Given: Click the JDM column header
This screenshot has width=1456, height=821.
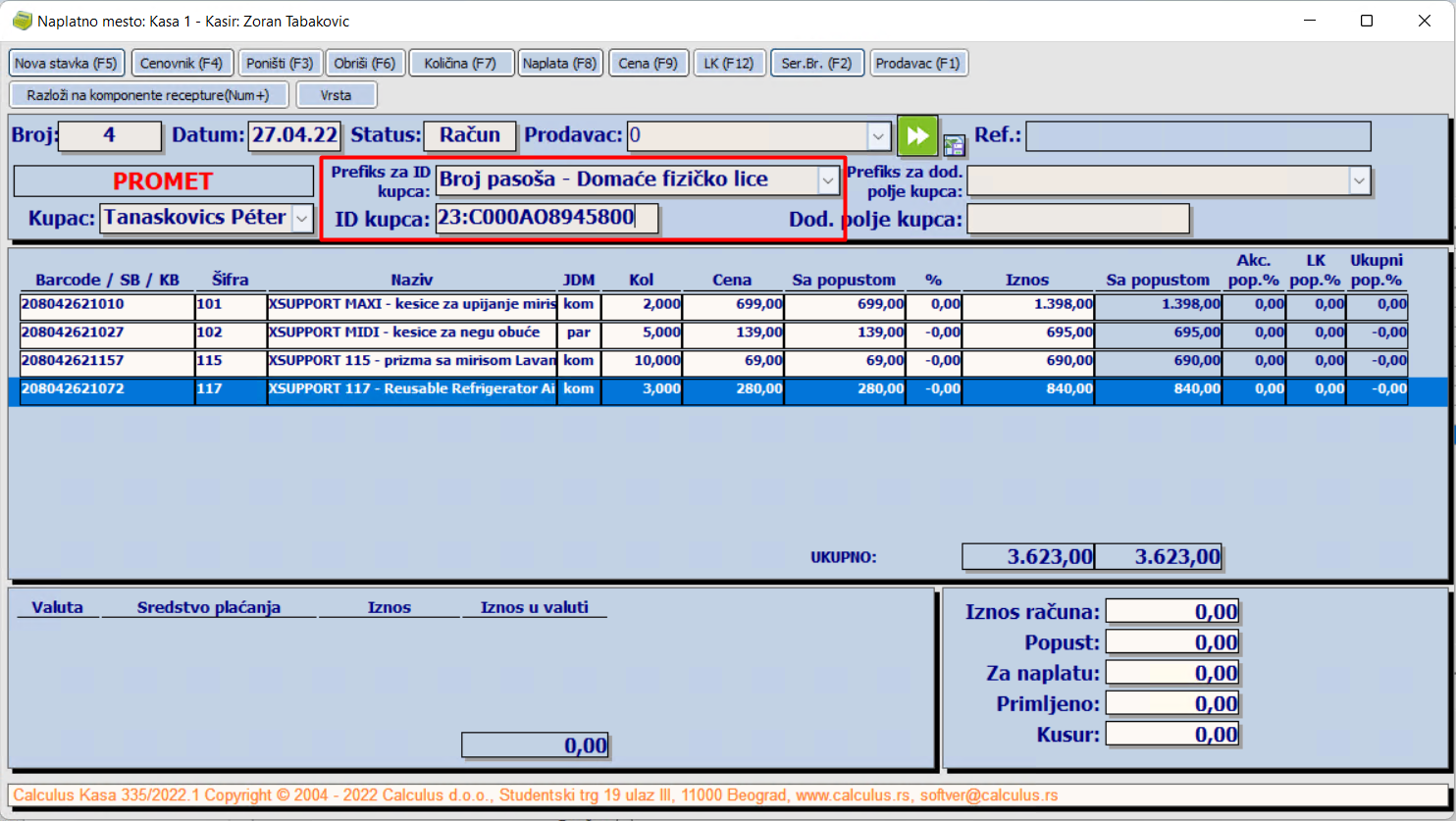Looking at the screenshot, I should [579, 281].
